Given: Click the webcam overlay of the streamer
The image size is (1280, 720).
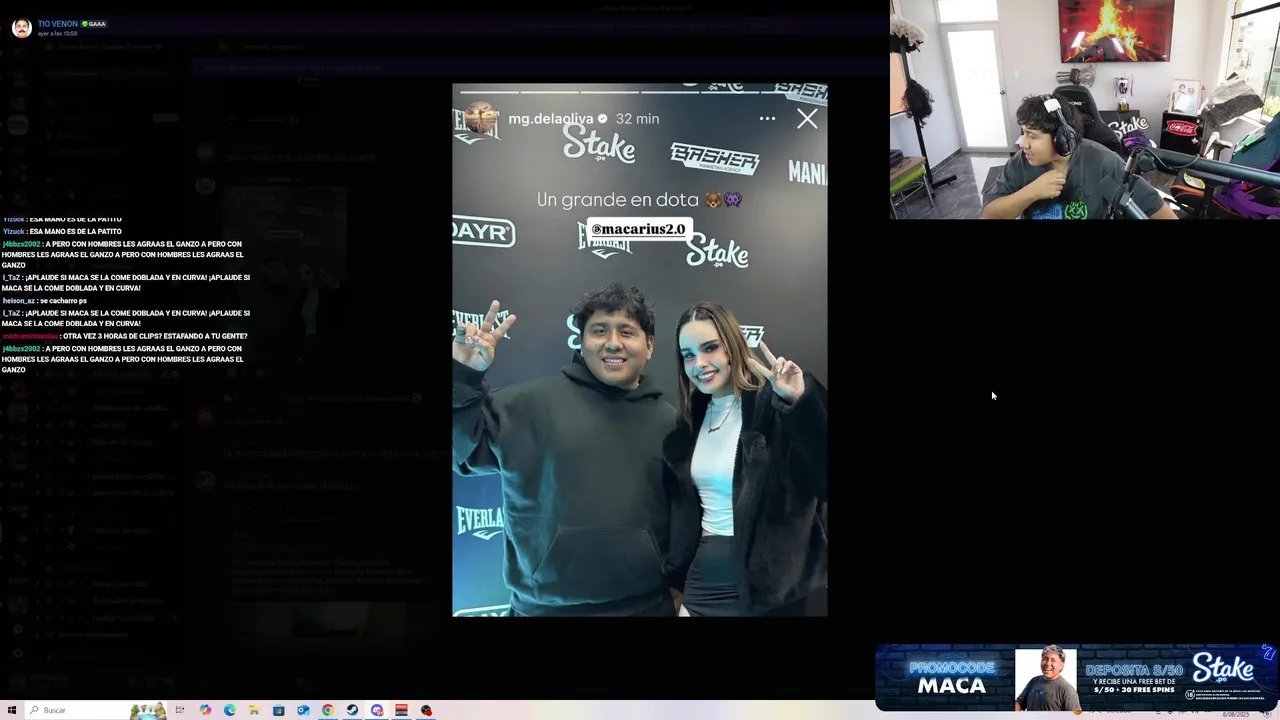Looking at the screenshot, I should 1085,109.
